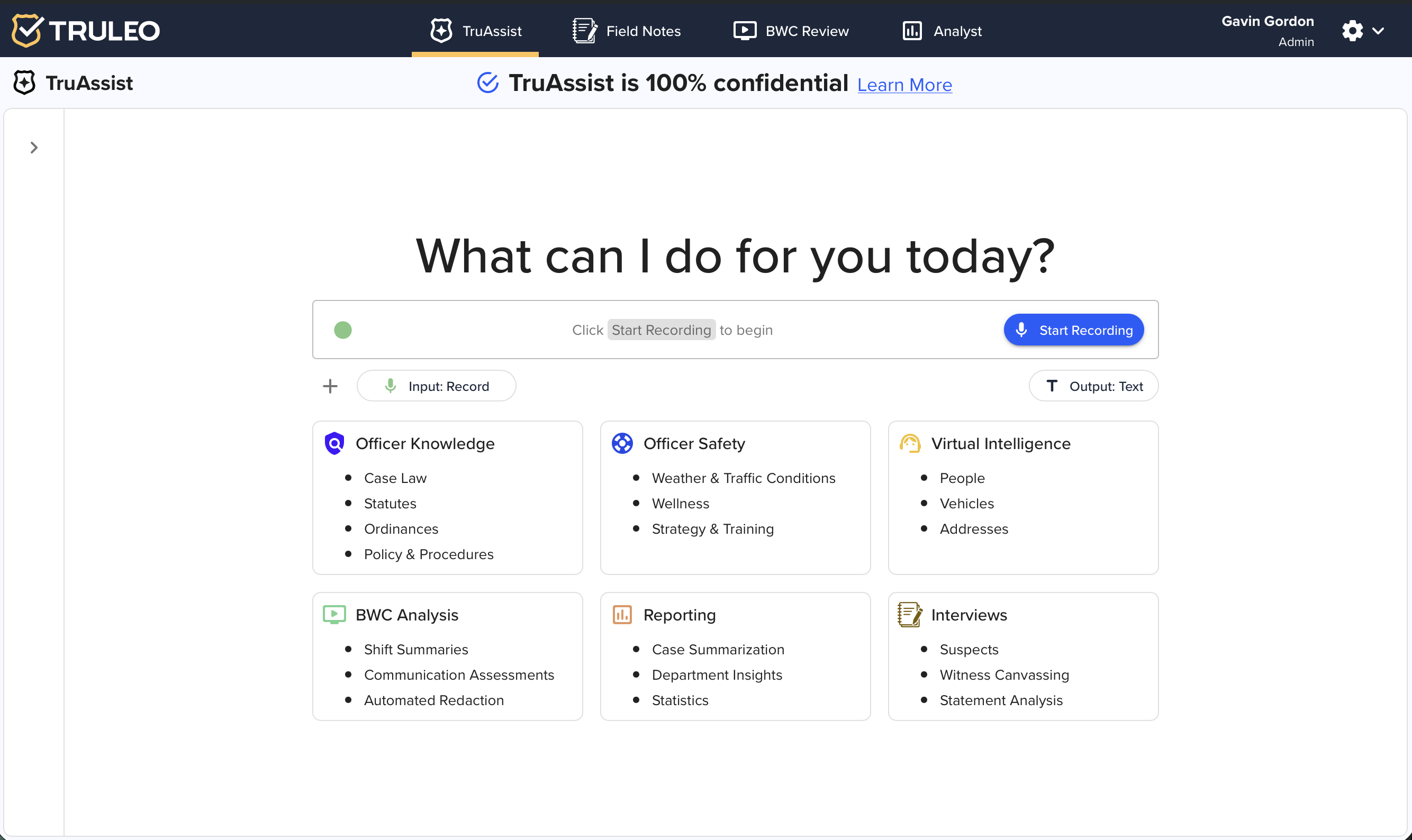This screenshot has height=840, width=1412.
Task: Click the Officer Knowledge shield icon
Action: pos(334,443)
